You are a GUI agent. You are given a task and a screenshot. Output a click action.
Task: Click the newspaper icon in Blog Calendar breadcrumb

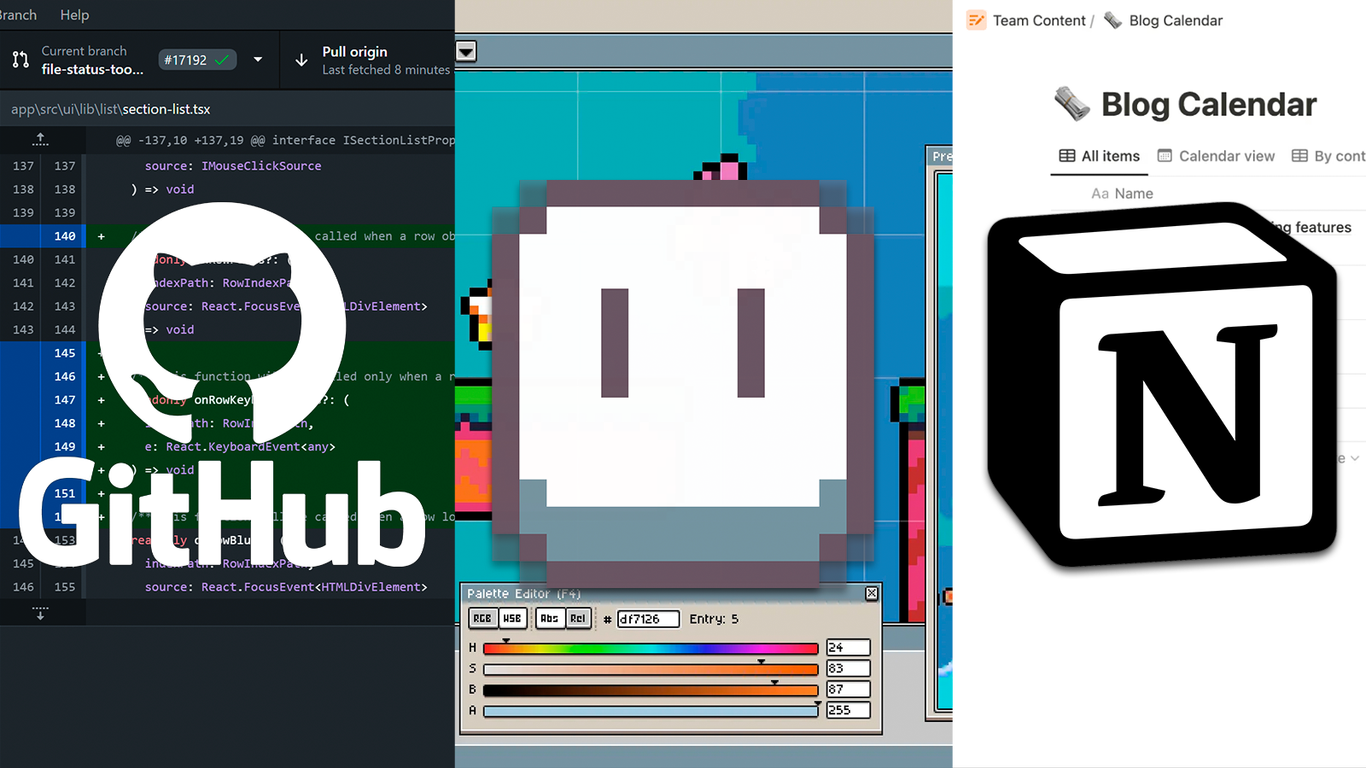1113,20
